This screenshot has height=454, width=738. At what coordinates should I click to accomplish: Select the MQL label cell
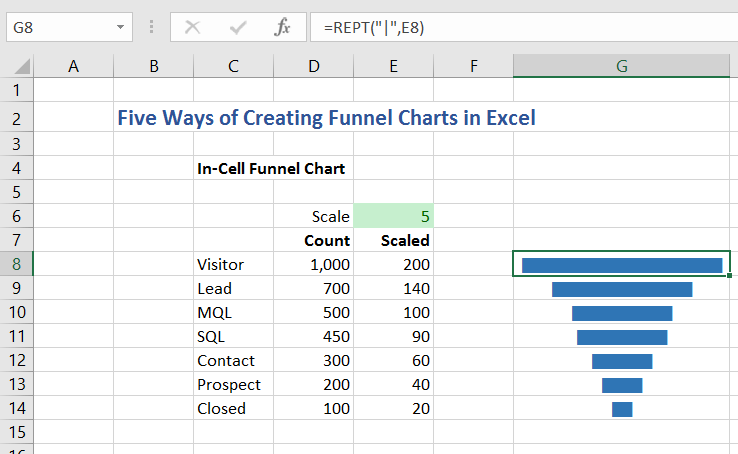pyautogui.click(x=233, y=312)
